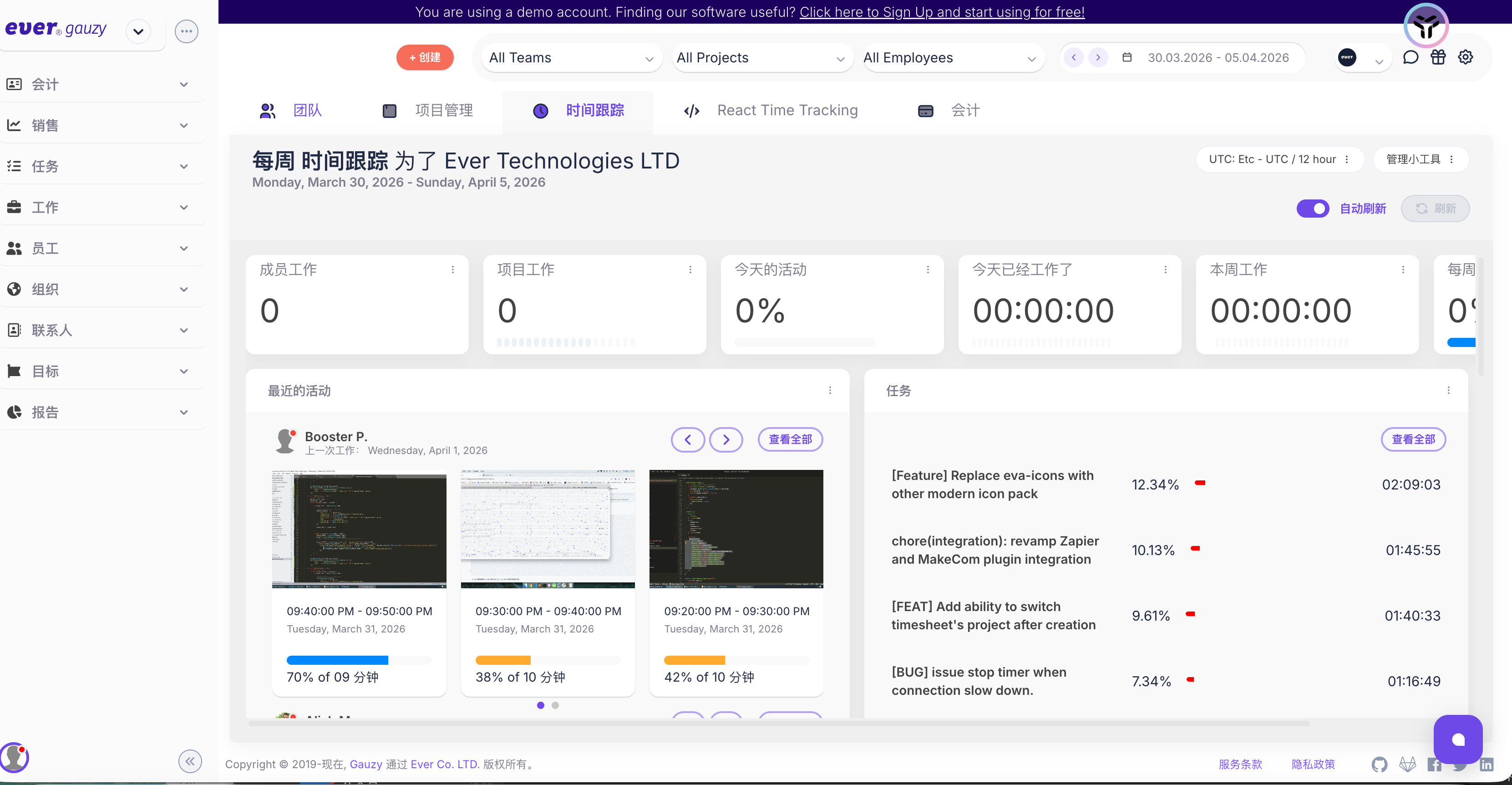Open LinkedIn icon in footer

[1486, 765]
